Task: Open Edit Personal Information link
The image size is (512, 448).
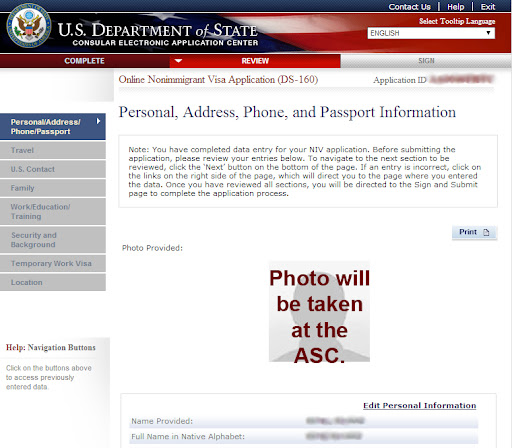Action: pyautogui.click(x=420, y=405)
